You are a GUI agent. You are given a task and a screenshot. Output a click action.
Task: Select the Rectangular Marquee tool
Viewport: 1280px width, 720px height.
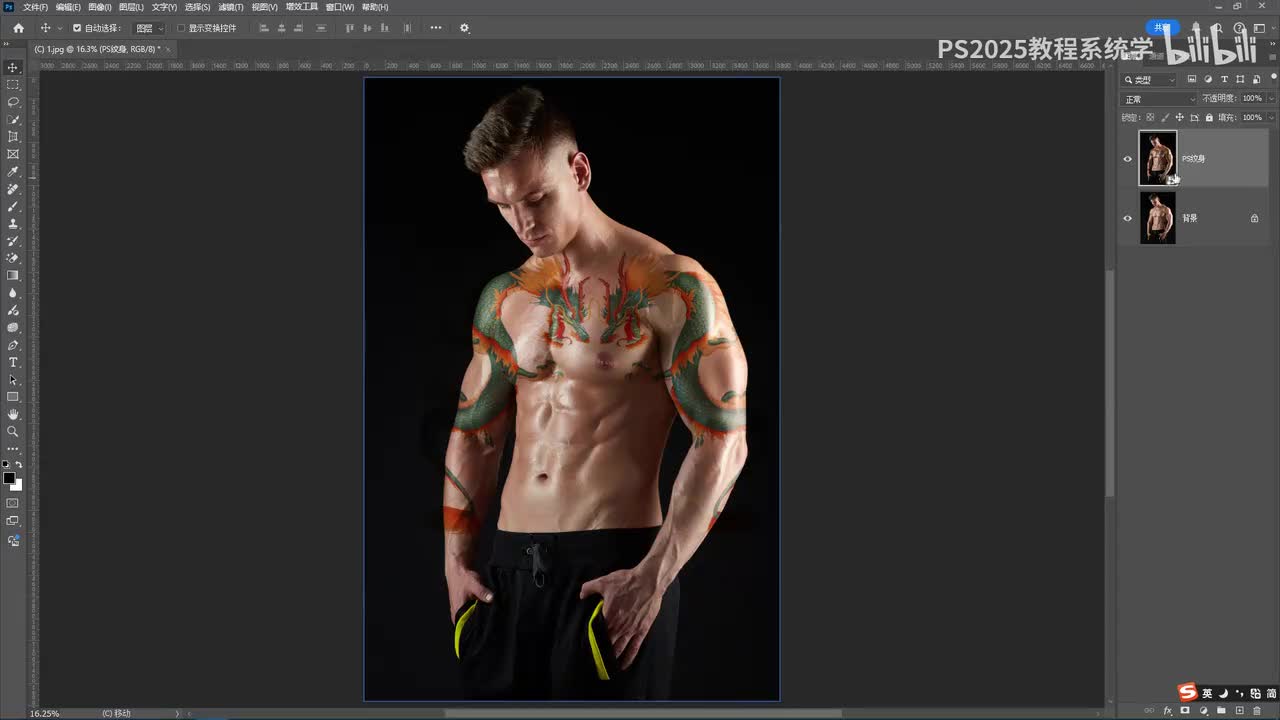point(13,85)
